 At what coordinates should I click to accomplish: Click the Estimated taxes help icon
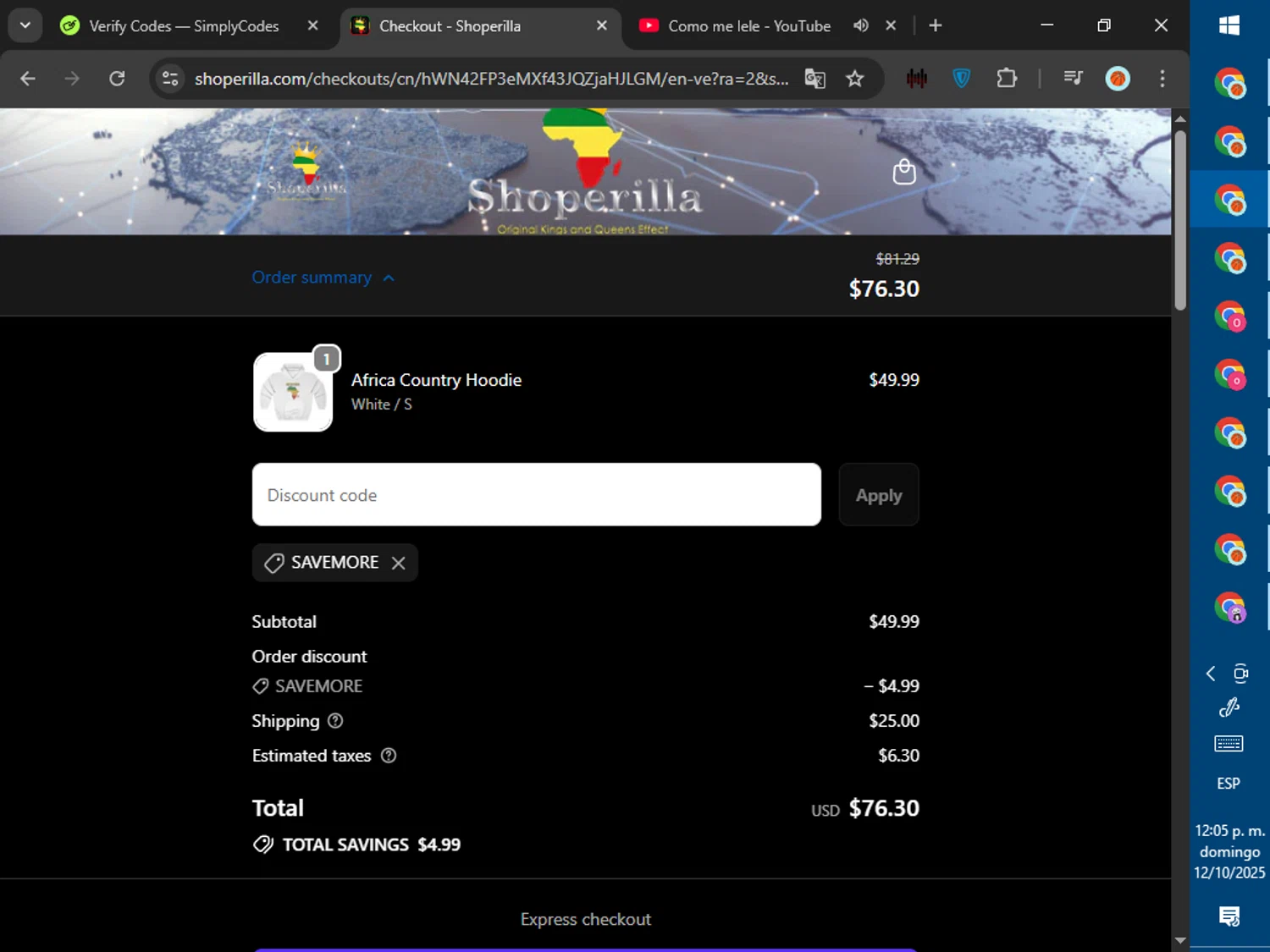click(389, 756)
